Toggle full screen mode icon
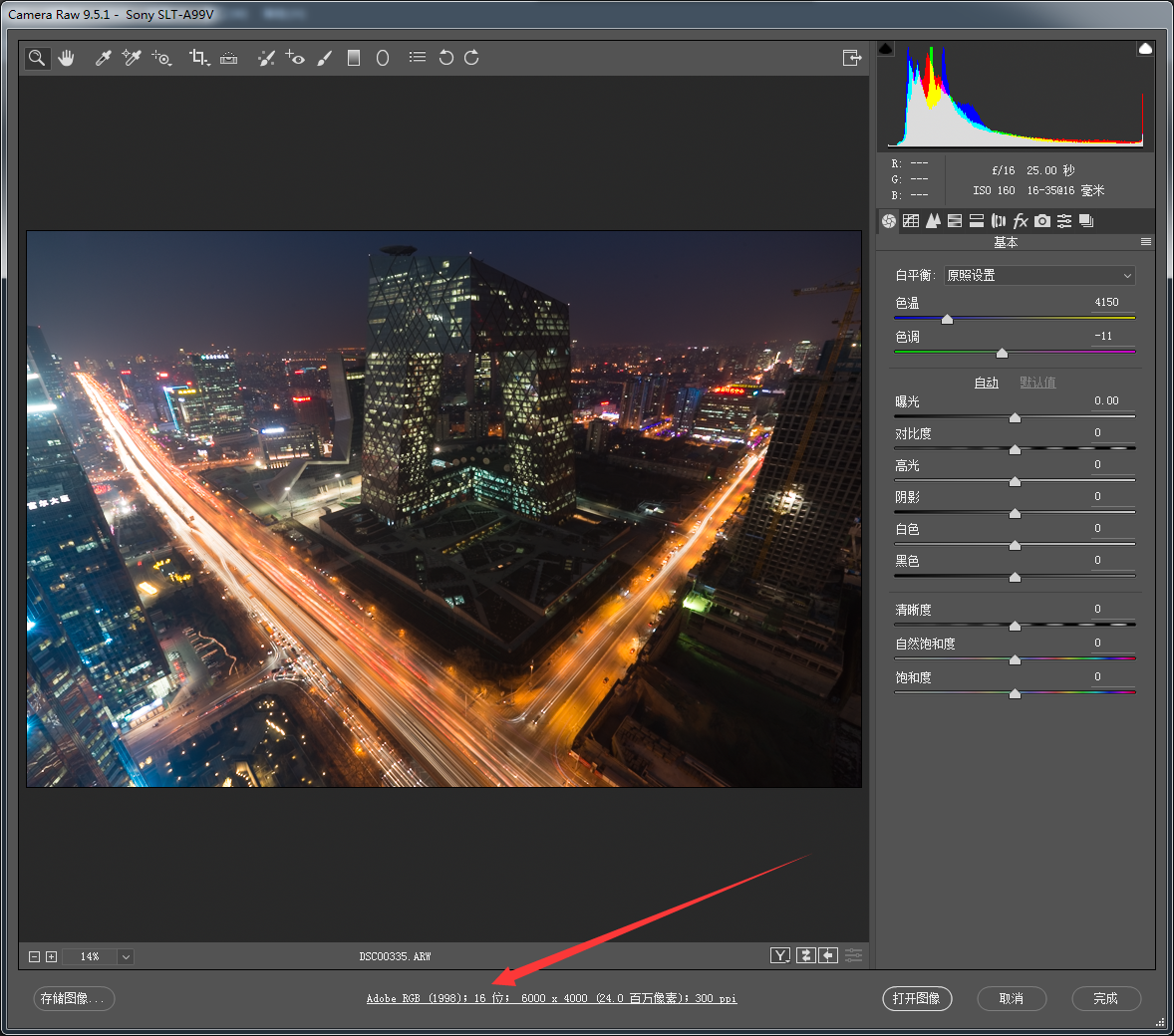The height and width of the screenshot is (1036, 1174). (x=851, y=58)
